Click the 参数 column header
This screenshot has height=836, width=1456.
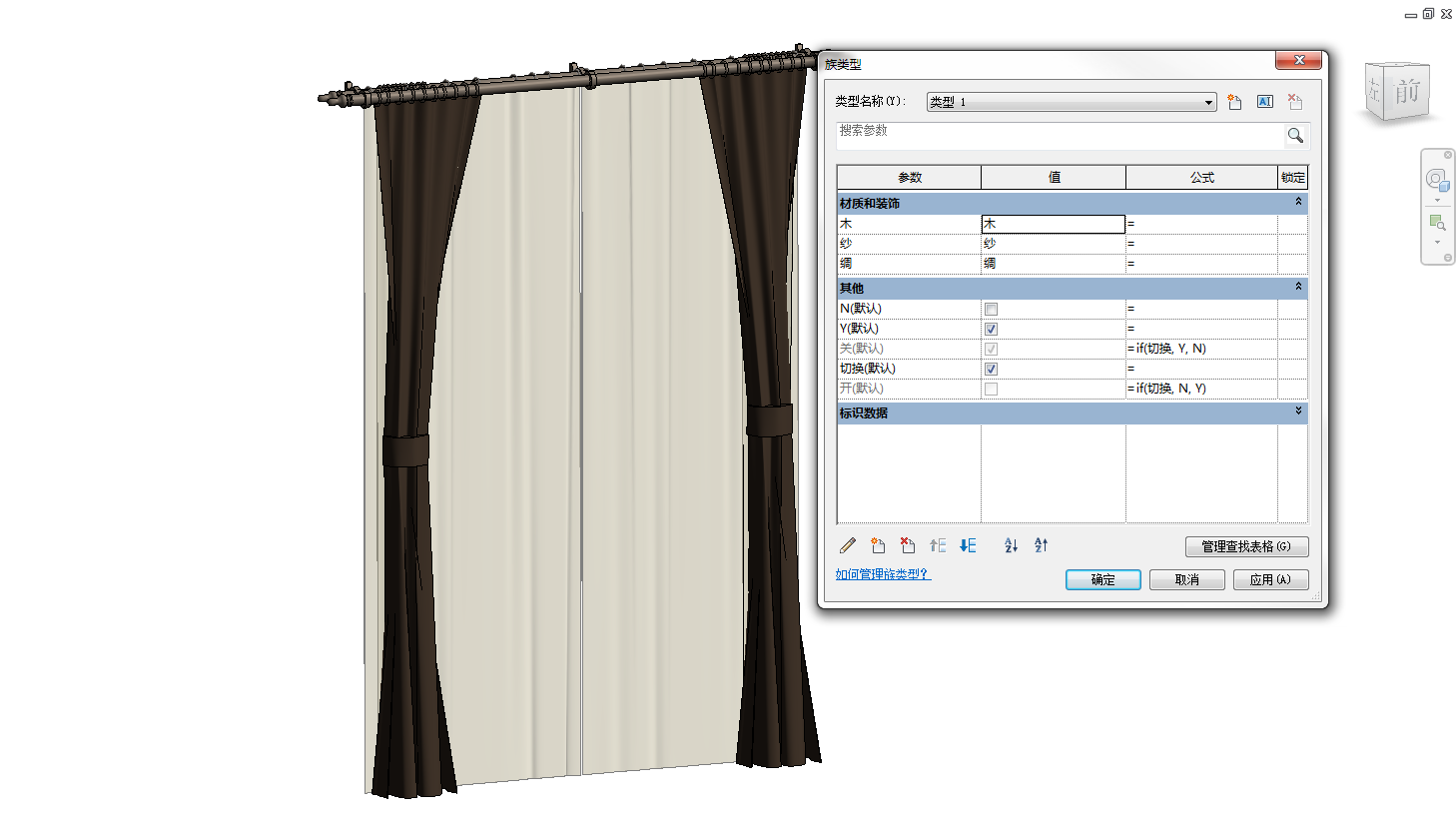click(x=910, y=178)
